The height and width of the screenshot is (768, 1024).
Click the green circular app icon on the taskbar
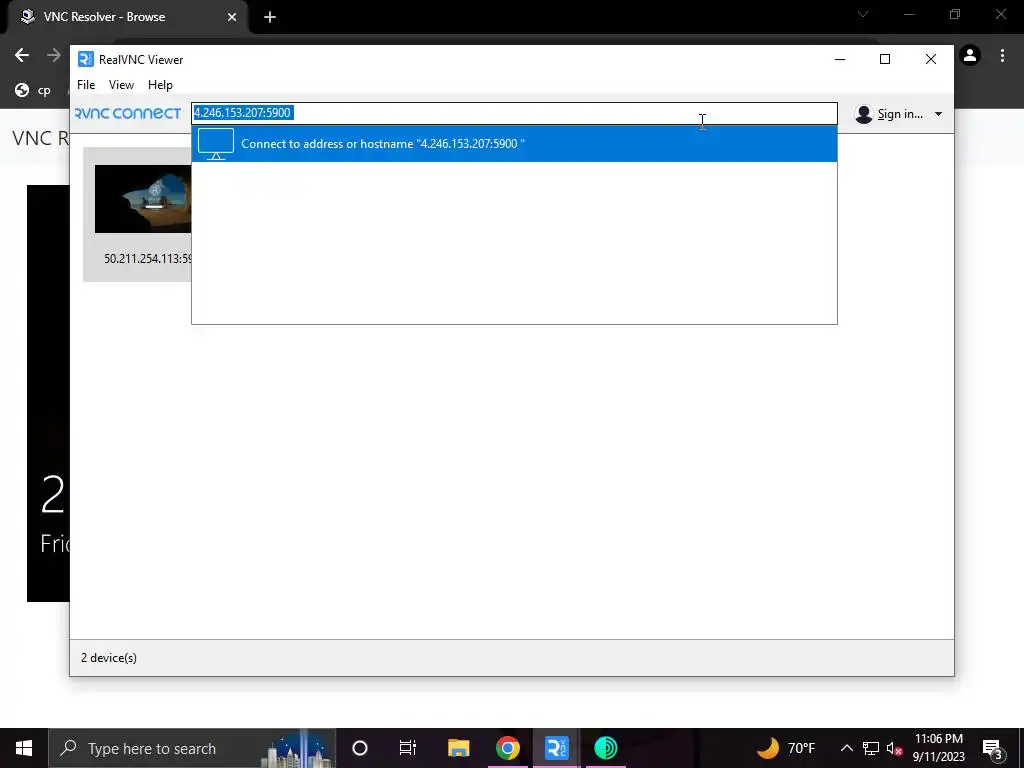coord(606,748)
